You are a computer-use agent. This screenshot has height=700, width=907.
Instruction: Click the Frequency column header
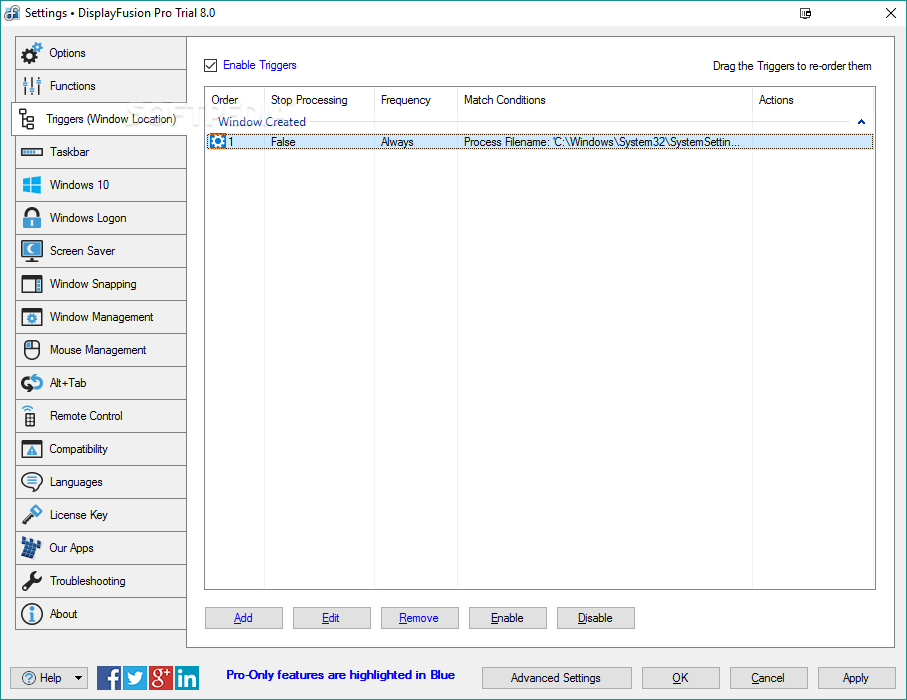pyautogui.click(x=416, y=100)
